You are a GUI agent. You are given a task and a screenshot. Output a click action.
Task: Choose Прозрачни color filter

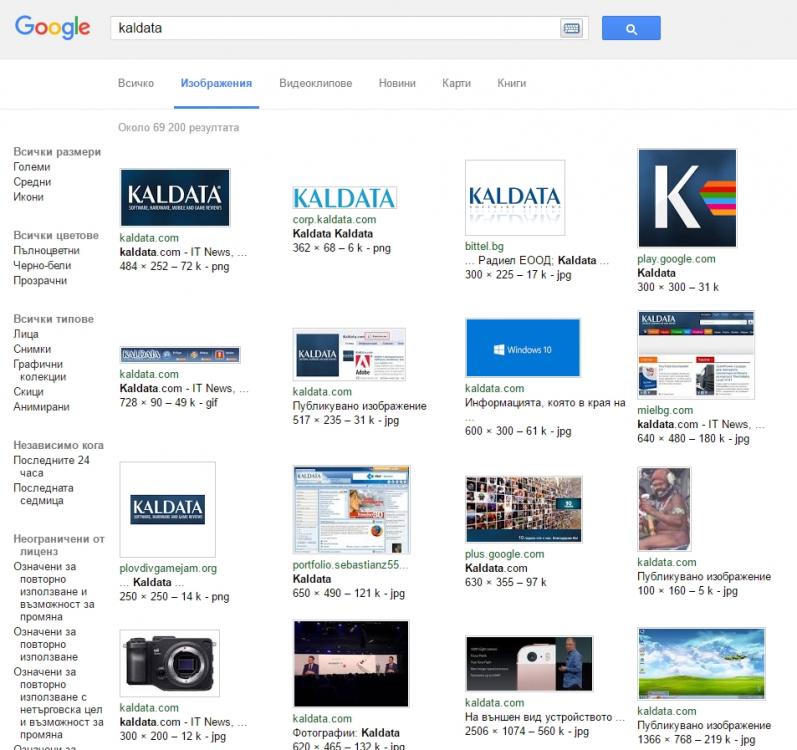pos(40,280)
